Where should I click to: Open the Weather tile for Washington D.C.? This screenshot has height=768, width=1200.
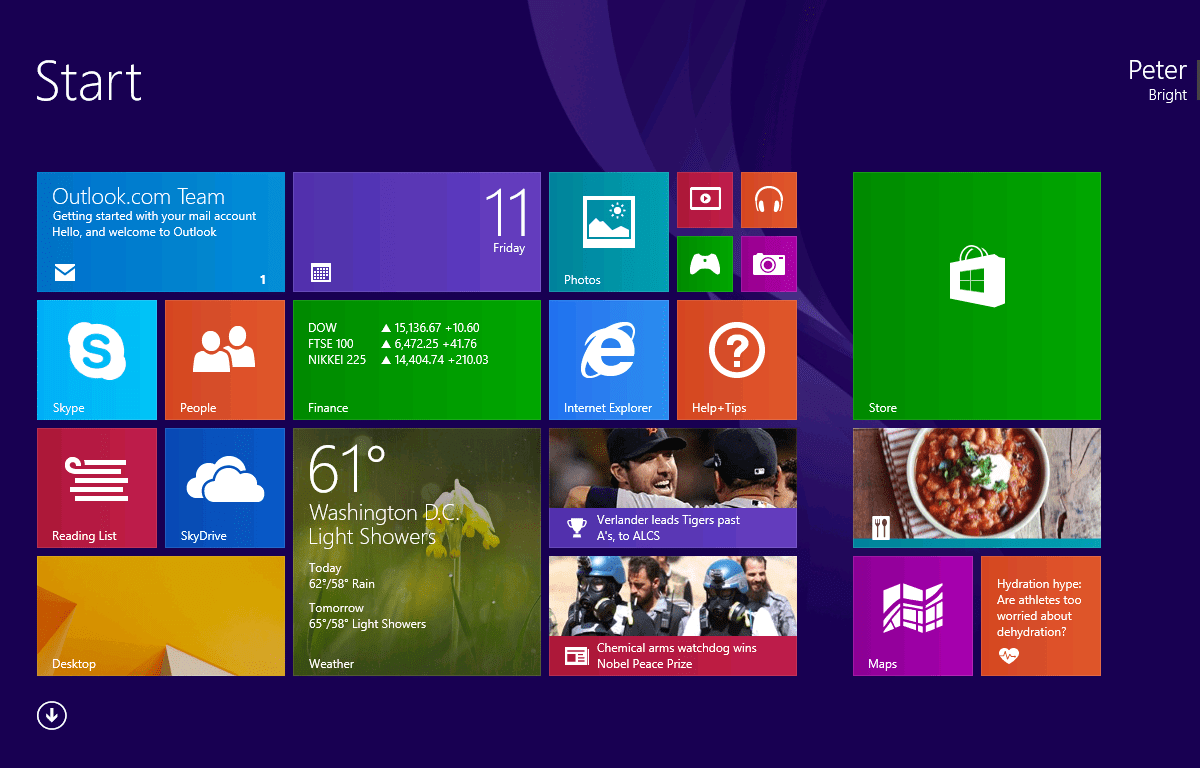click(417, 552)
